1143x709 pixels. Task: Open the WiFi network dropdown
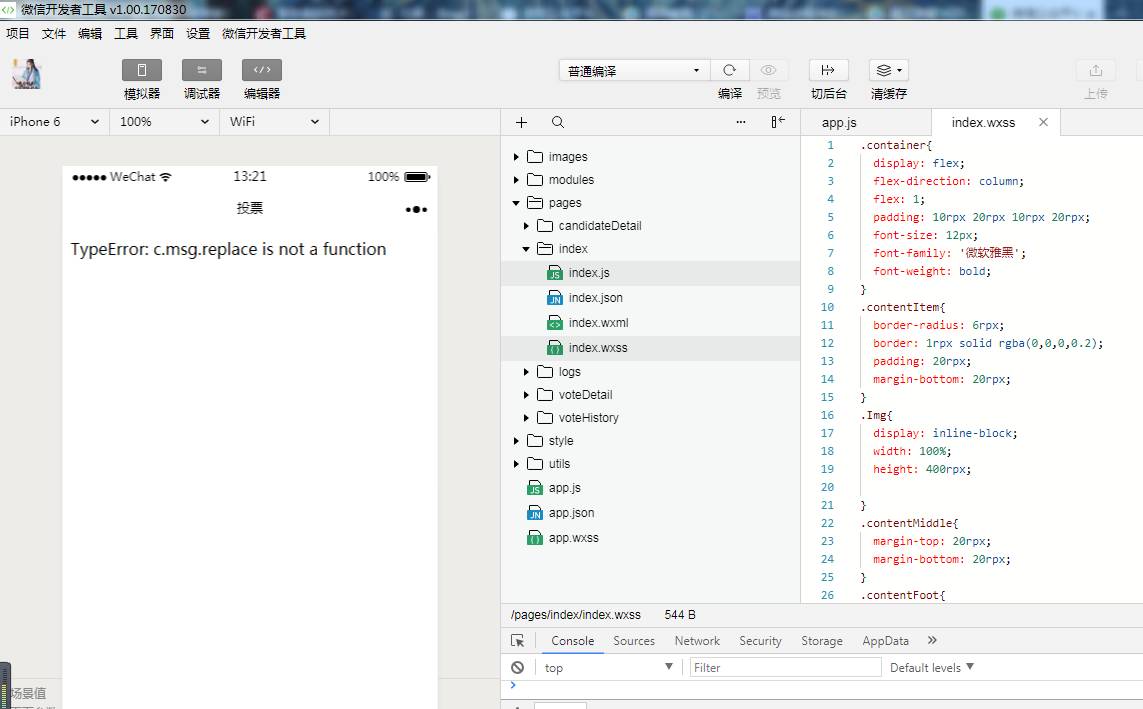point(274,122)
